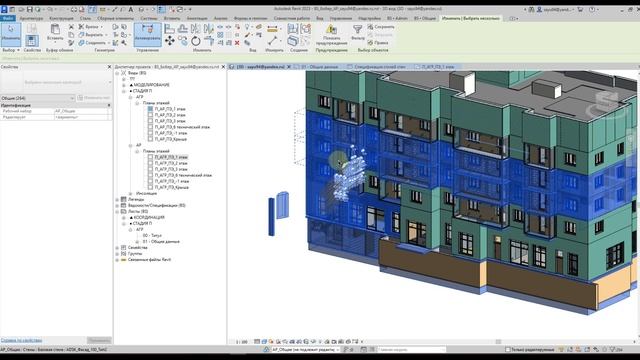Open the Свойства palette icon
The width and height of the screenshot is (640, 360).
point(31,40)
